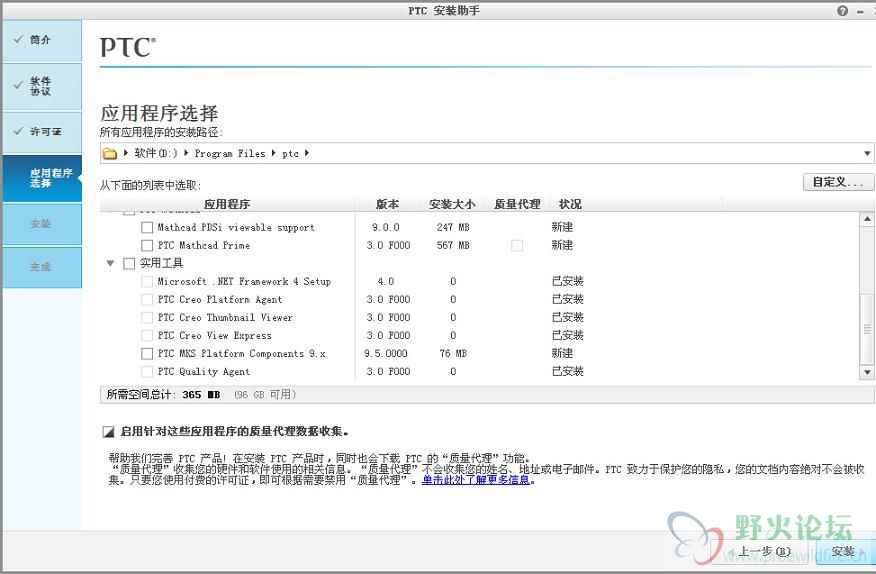Image resolution: width=876 pixels, height=574 pixels.
Task: Select 软件(D:) path segment
Action: pos(156,153)
